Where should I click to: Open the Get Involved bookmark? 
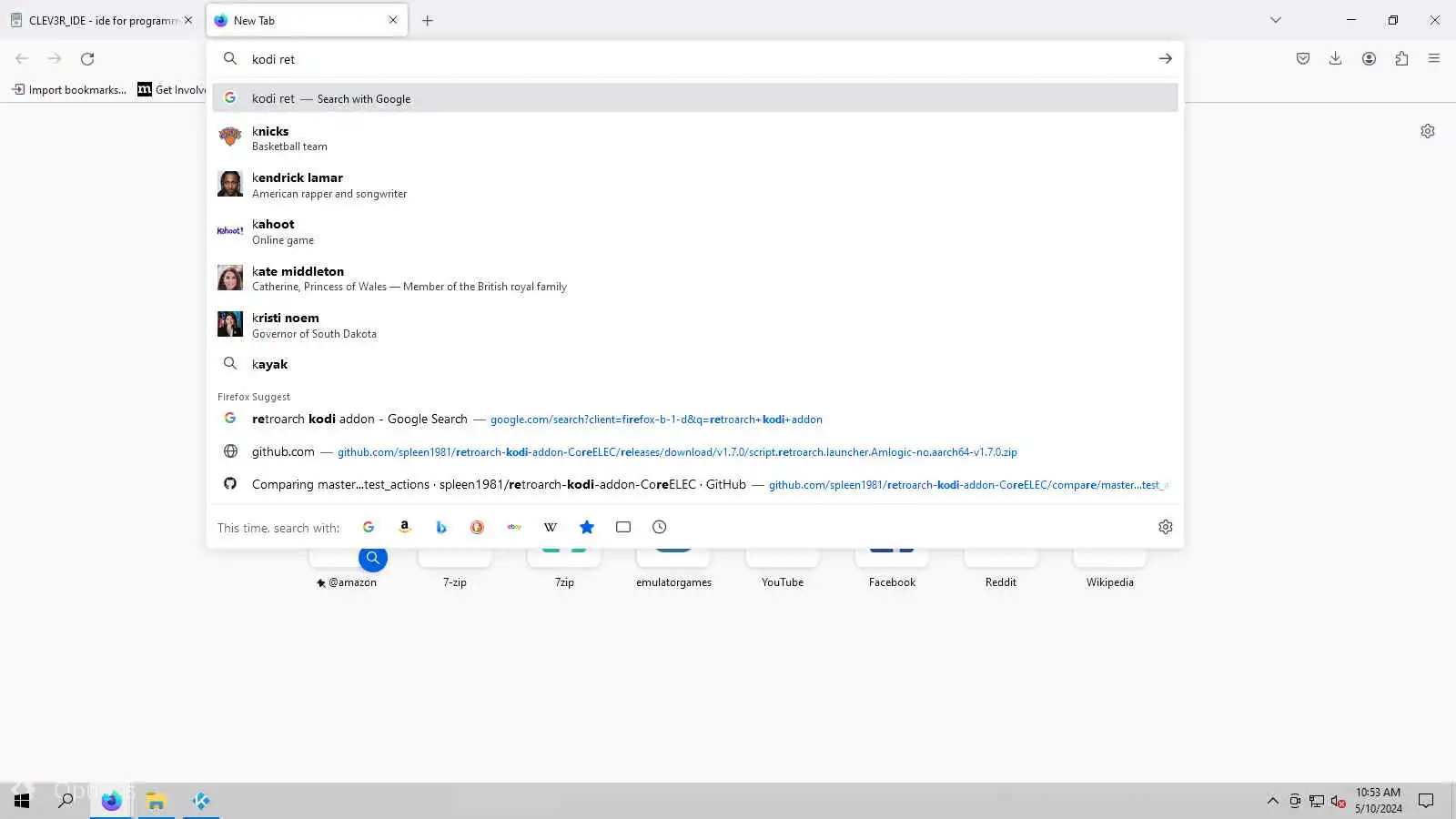pos(172,89)
